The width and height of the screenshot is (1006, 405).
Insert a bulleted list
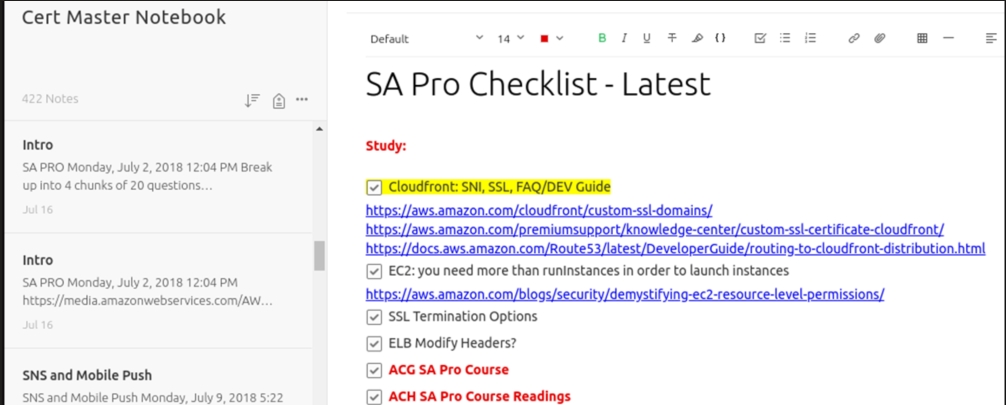pos(785,39)
